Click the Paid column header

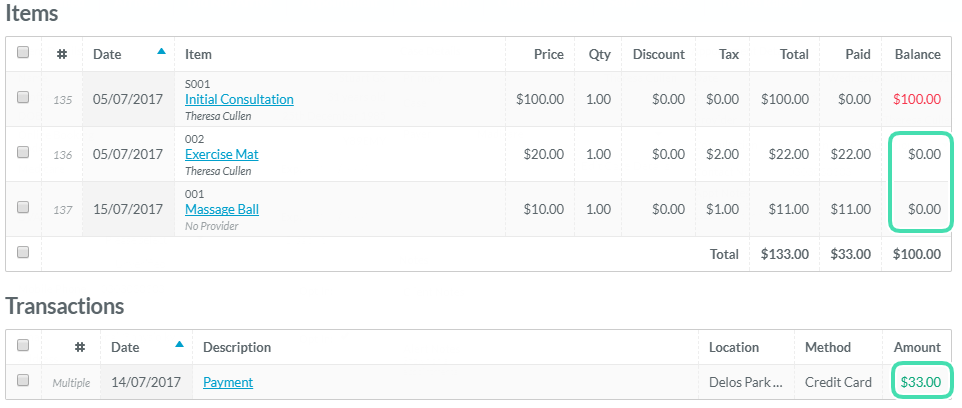point(858,54)
